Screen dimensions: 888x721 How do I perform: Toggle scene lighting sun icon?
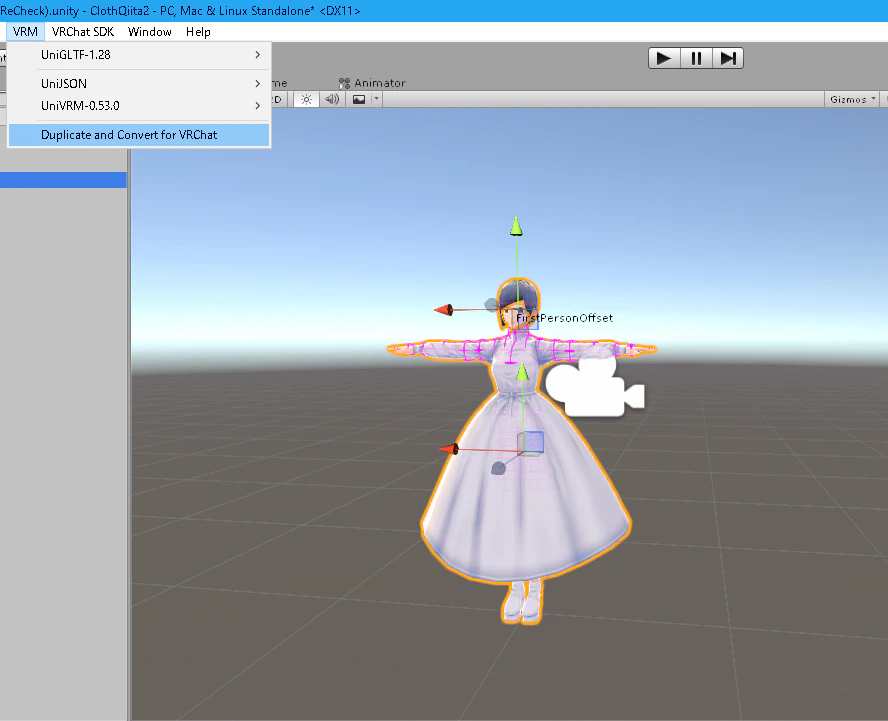[306, 100]
